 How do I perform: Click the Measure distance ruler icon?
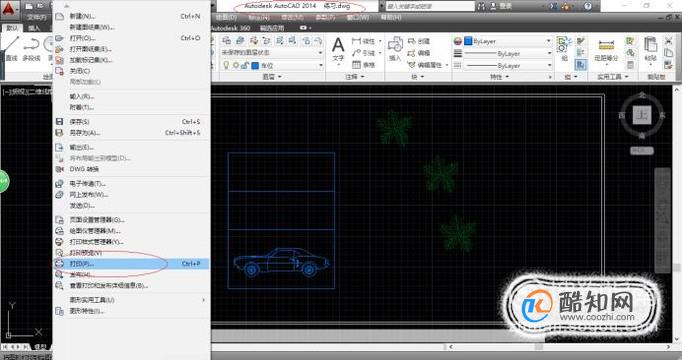(606, 45)
